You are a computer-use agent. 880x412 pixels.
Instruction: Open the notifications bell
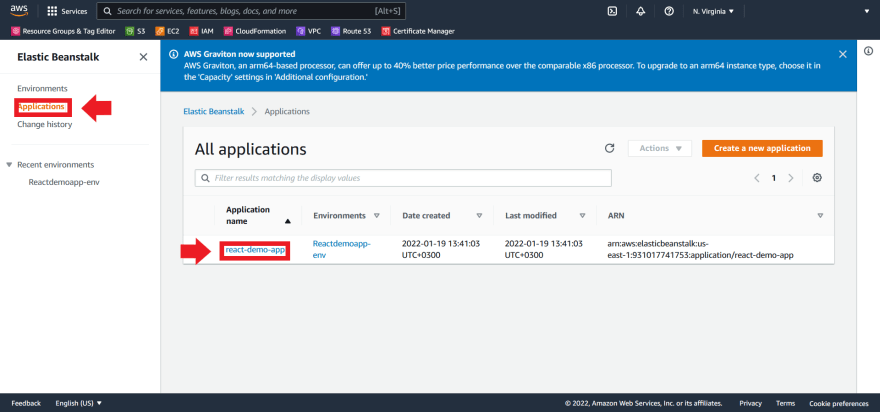tap(640, 11)
